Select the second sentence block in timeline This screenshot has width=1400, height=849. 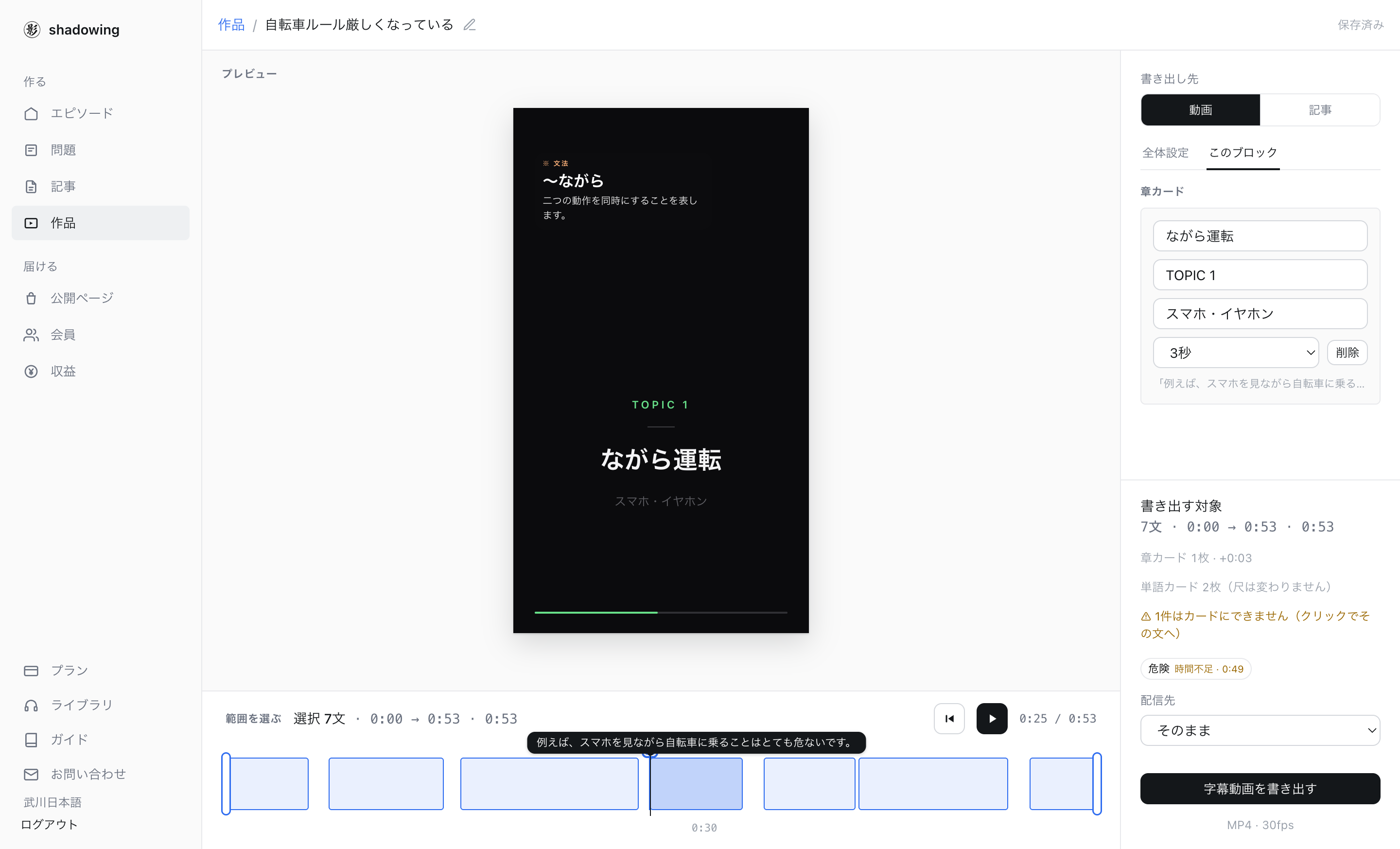click(x=386, y=784)
